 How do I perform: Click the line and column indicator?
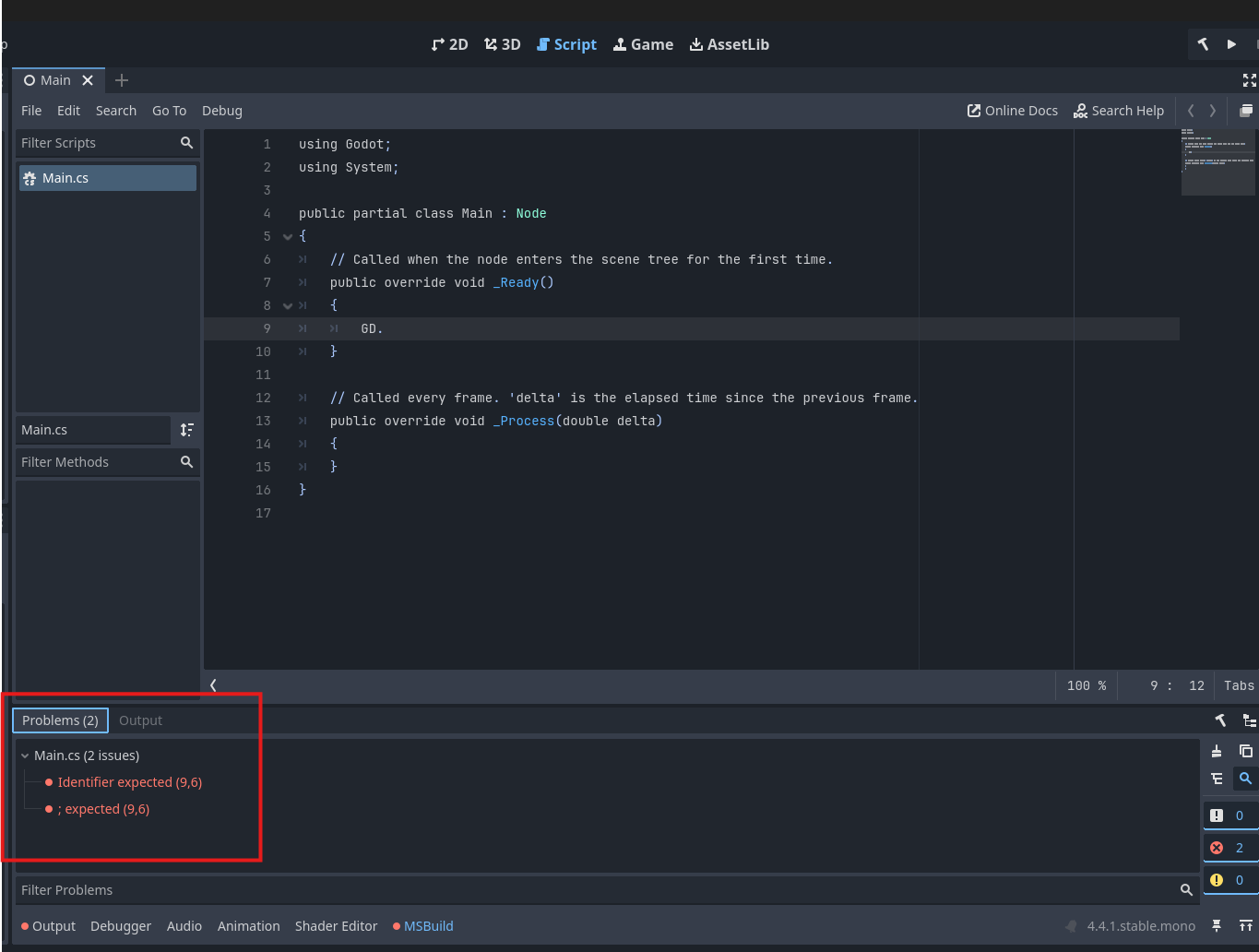tap(1177, 685)
